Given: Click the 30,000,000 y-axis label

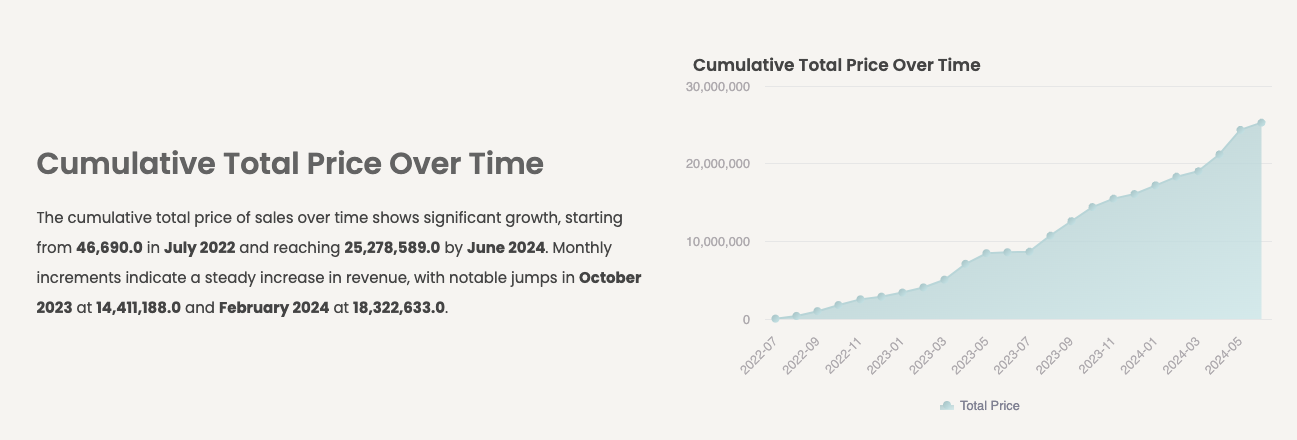Looking at the screenshot, I should tap(718, 87).
